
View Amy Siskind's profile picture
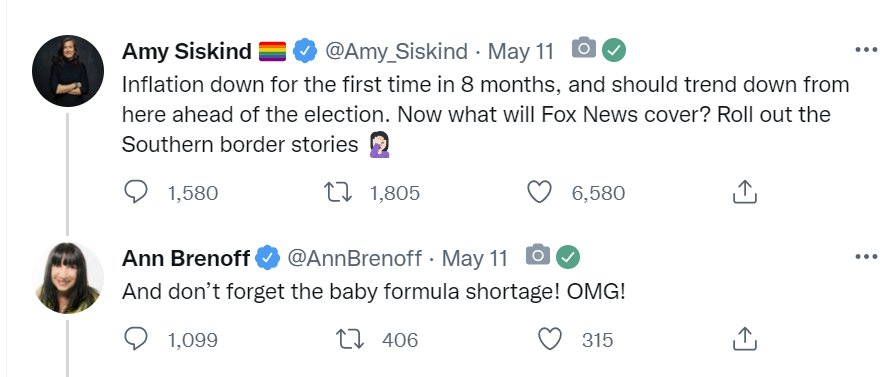click(x=68, y=71)
